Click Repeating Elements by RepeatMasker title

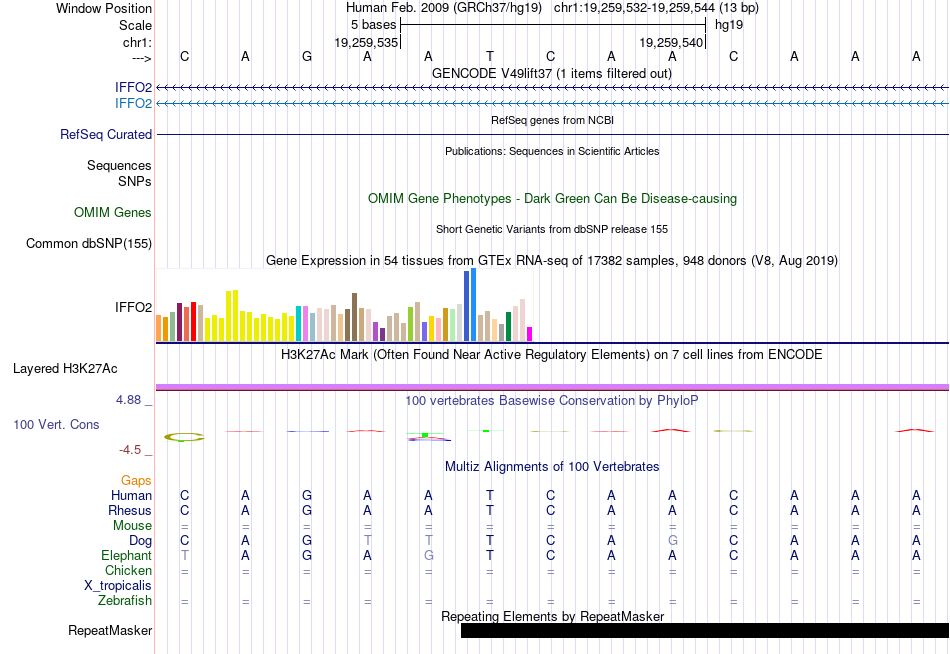552,616
